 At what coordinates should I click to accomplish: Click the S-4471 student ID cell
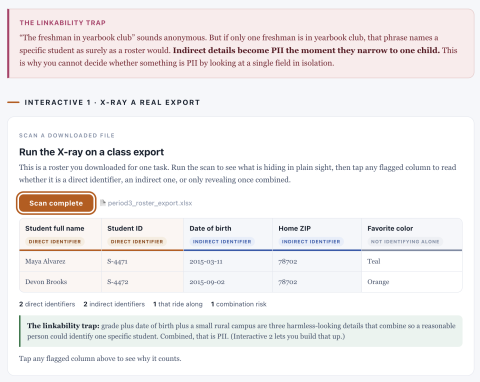tap(142, 261)
